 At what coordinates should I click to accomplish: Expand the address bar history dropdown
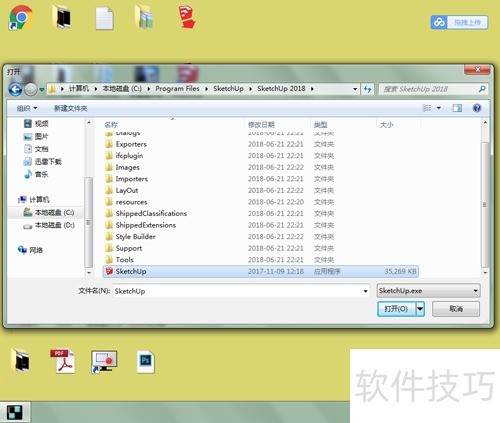click(355, 89)
